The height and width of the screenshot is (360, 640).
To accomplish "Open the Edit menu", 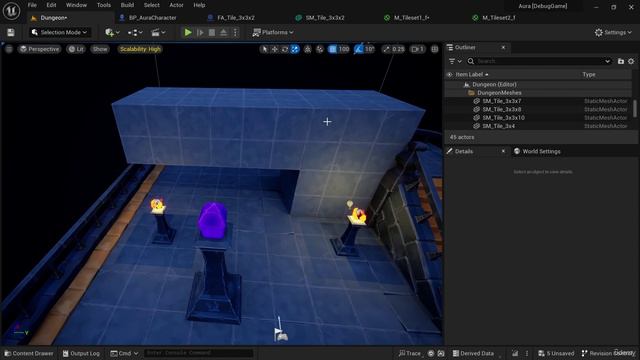I will tap(51, 5).
